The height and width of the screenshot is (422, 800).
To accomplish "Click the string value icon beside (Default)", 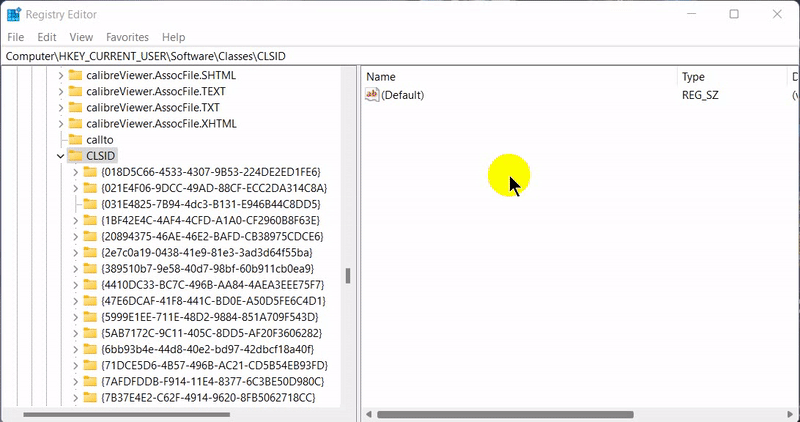I will (x=372, y=95).
